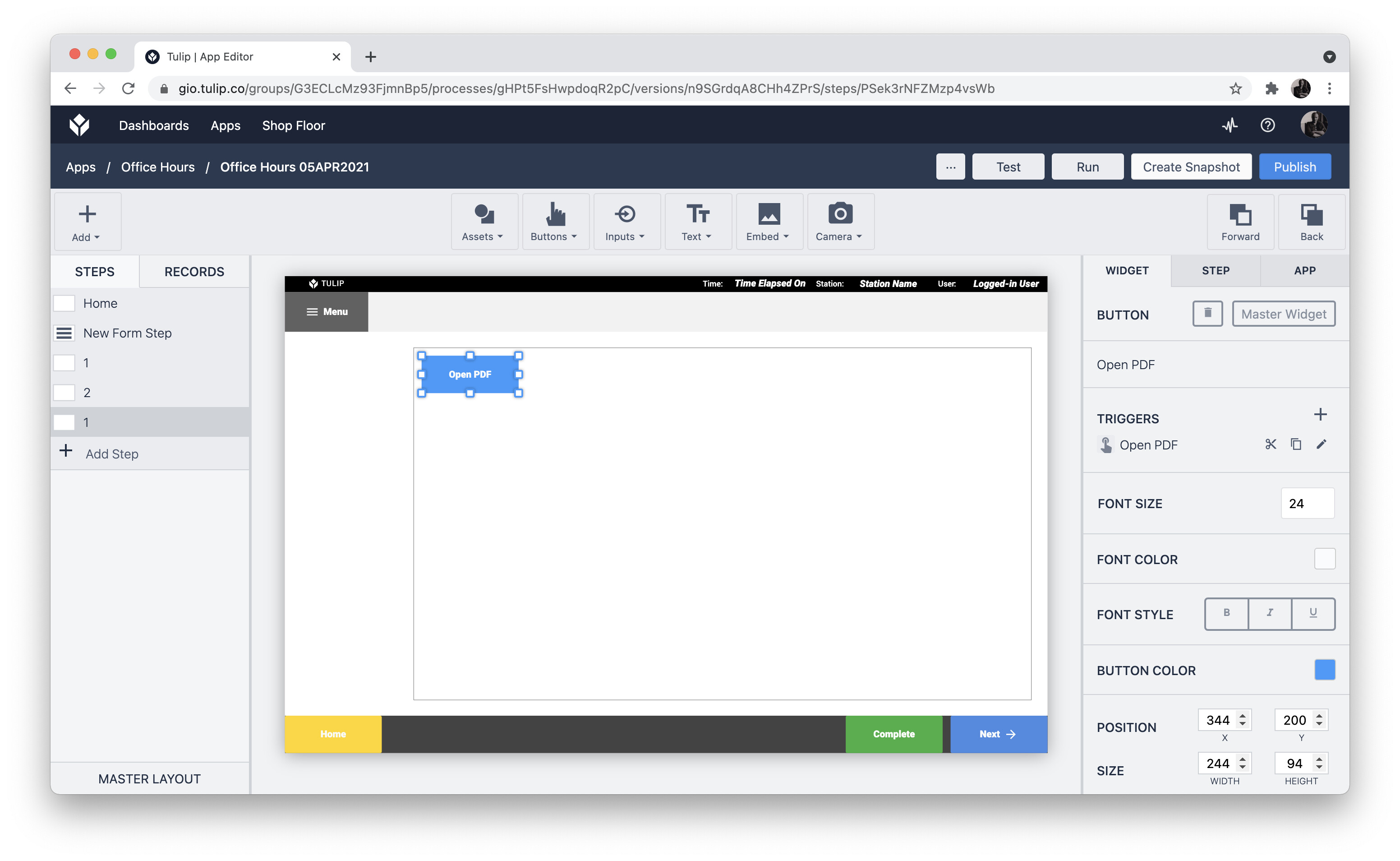1400x861 pixels.
Task: Switch to the RECORDS tab
Action: [194, 272]
